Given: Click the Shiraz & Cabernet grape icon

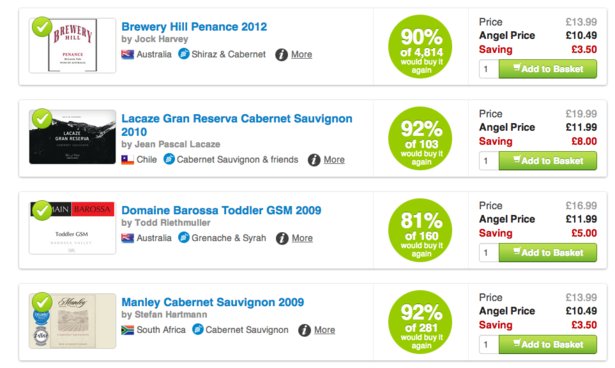Looking at the screenshot, I should 184,53.
